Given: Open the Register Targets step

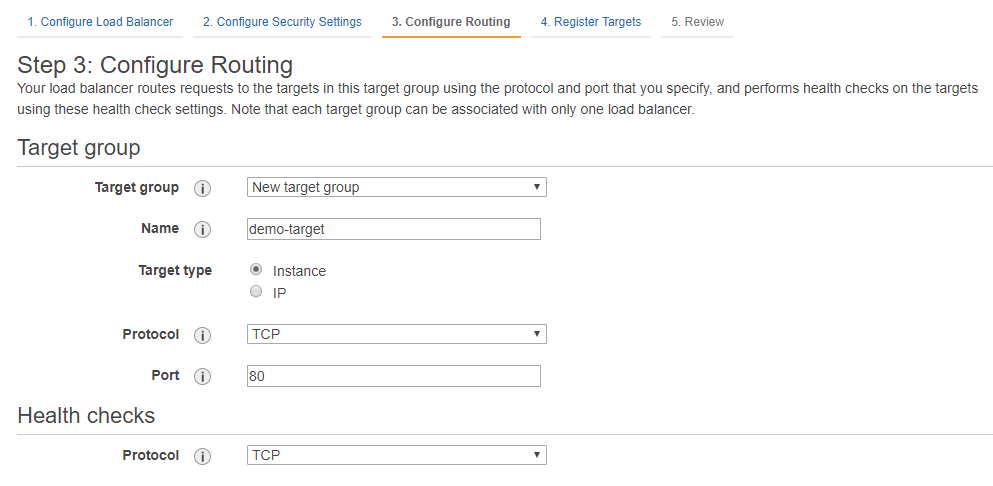Looking at the screenshot, I should pyautogui.click(x=591, y=22).
